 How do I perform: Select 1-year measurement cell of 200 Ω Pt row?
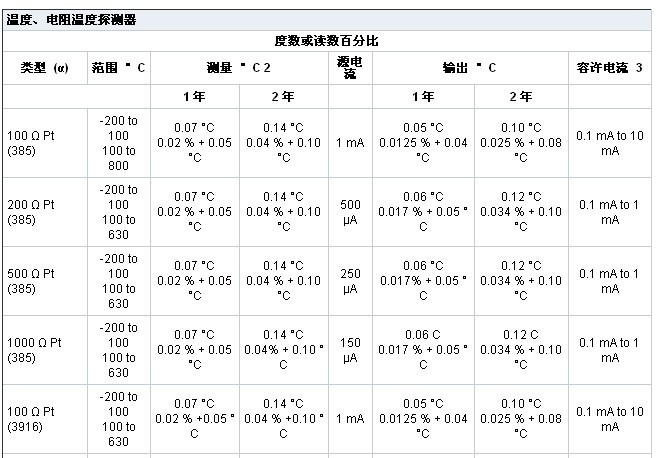(x=195, y=212)
